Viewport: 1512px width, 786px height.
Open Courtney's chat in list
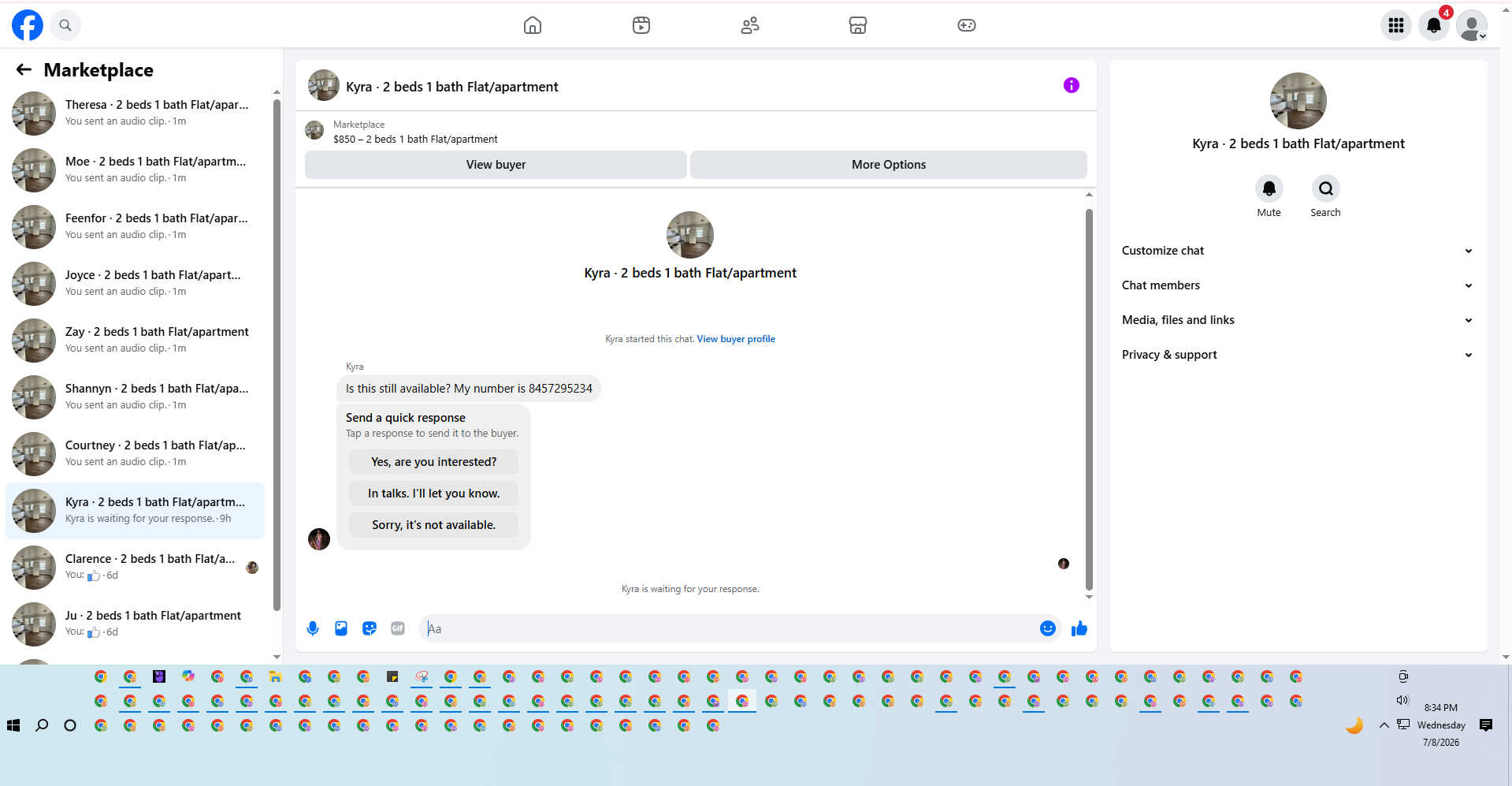click(x=136, y=454)
